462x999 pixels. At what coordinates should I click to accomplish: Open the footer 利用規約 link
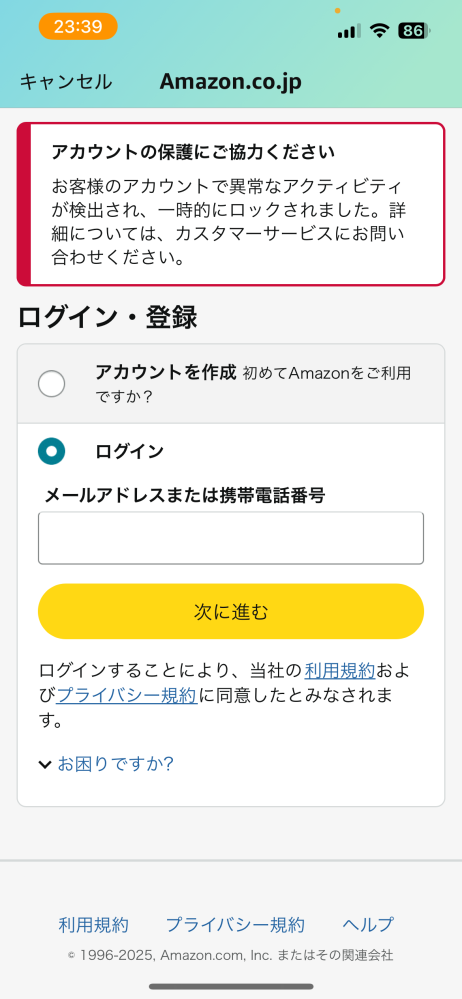[94, 924]
